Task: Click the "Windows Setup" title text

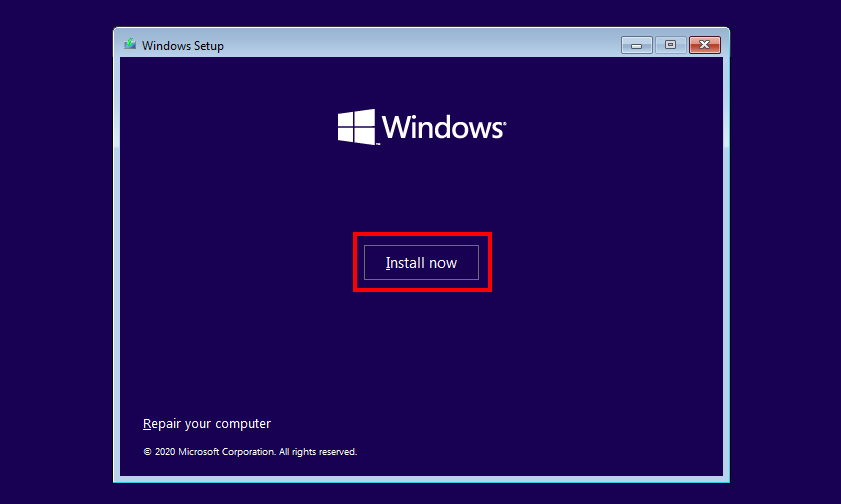Action: click(183, 46)
